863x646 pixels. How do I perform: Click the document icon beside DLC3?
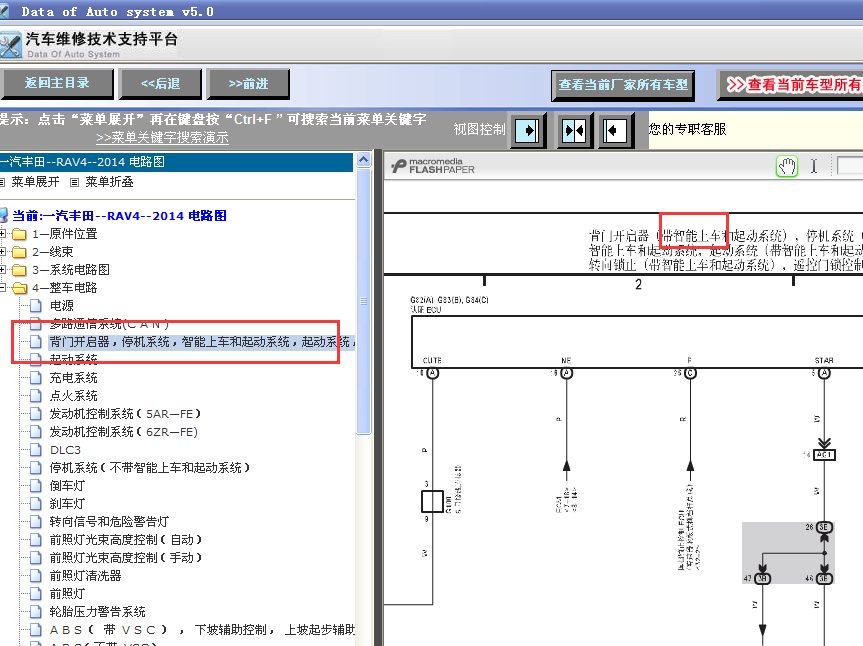35,450
